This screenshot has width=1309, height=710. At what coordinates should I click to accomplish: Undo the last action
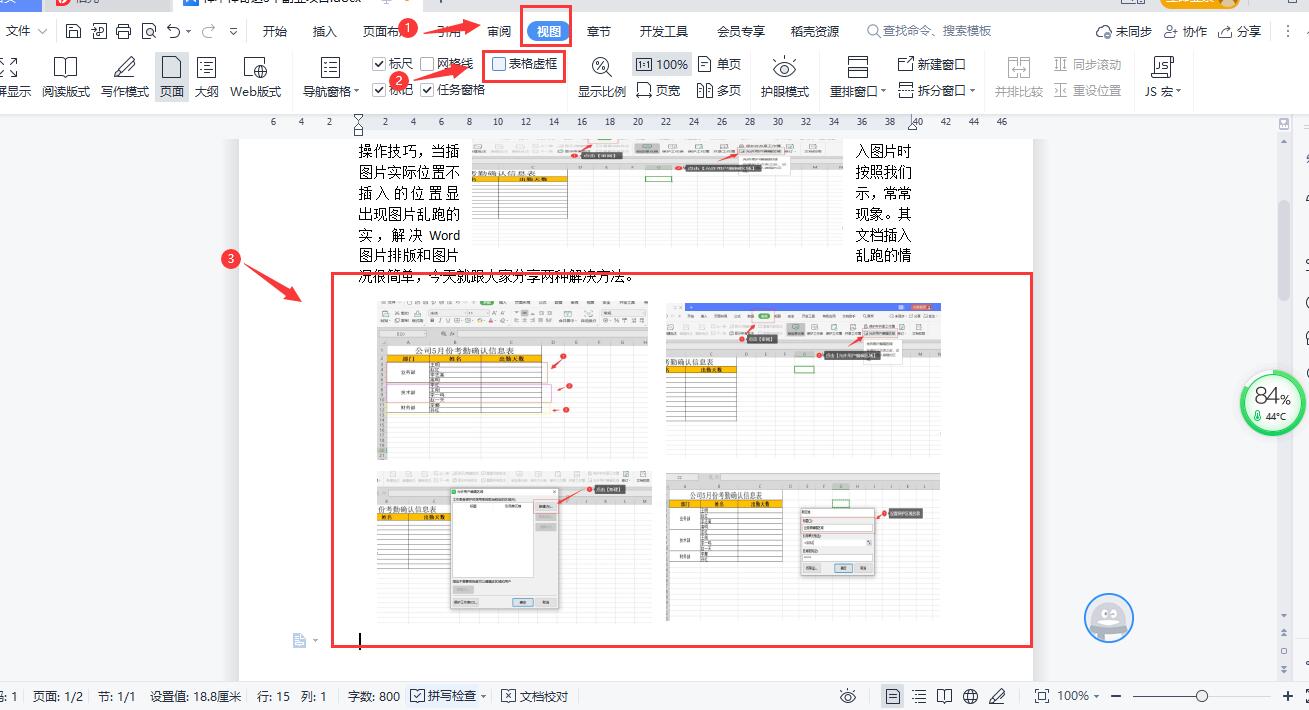click(x=174, y=31)
